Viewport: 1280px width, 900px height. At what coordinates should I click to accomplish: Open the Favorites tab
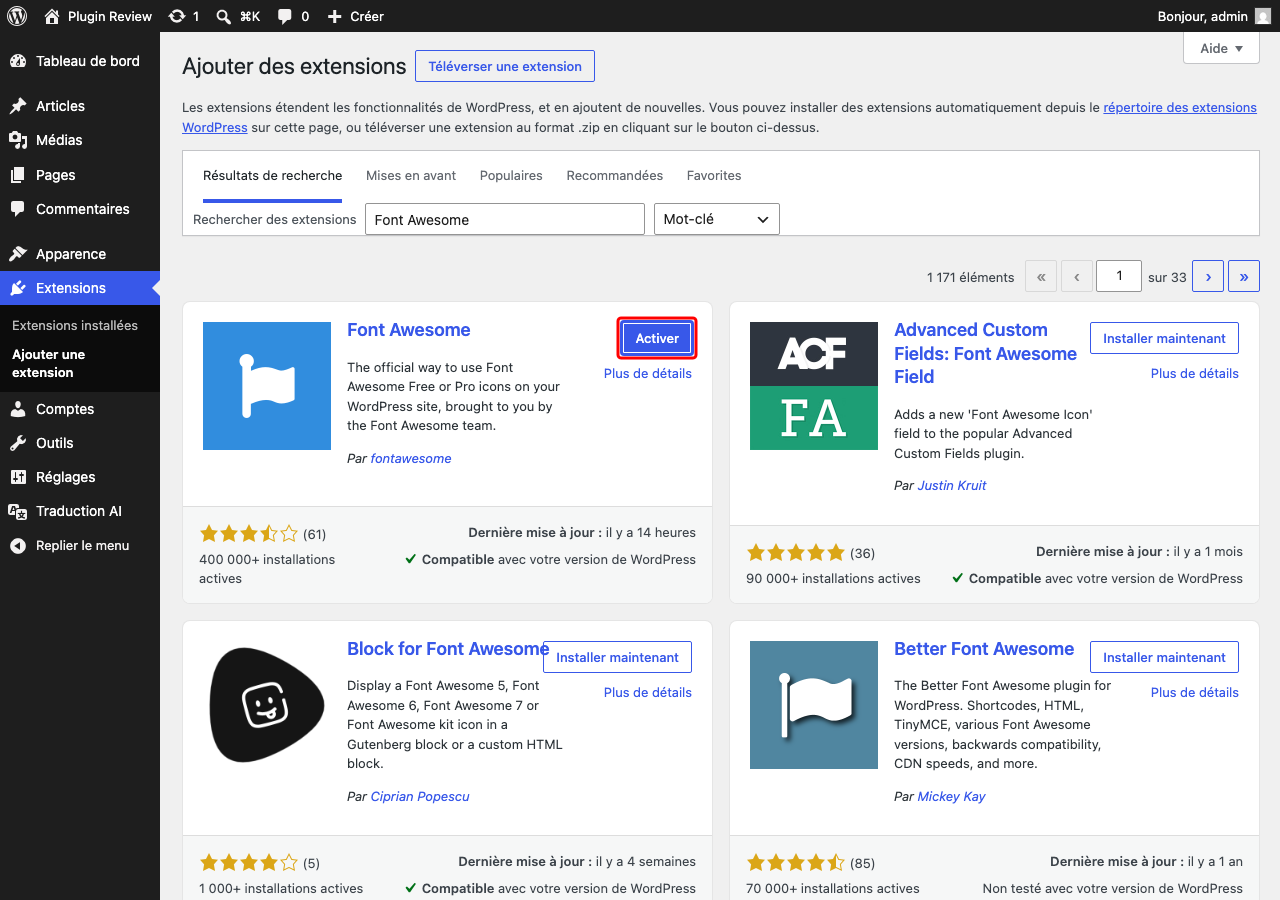click(x=714, y=176)
